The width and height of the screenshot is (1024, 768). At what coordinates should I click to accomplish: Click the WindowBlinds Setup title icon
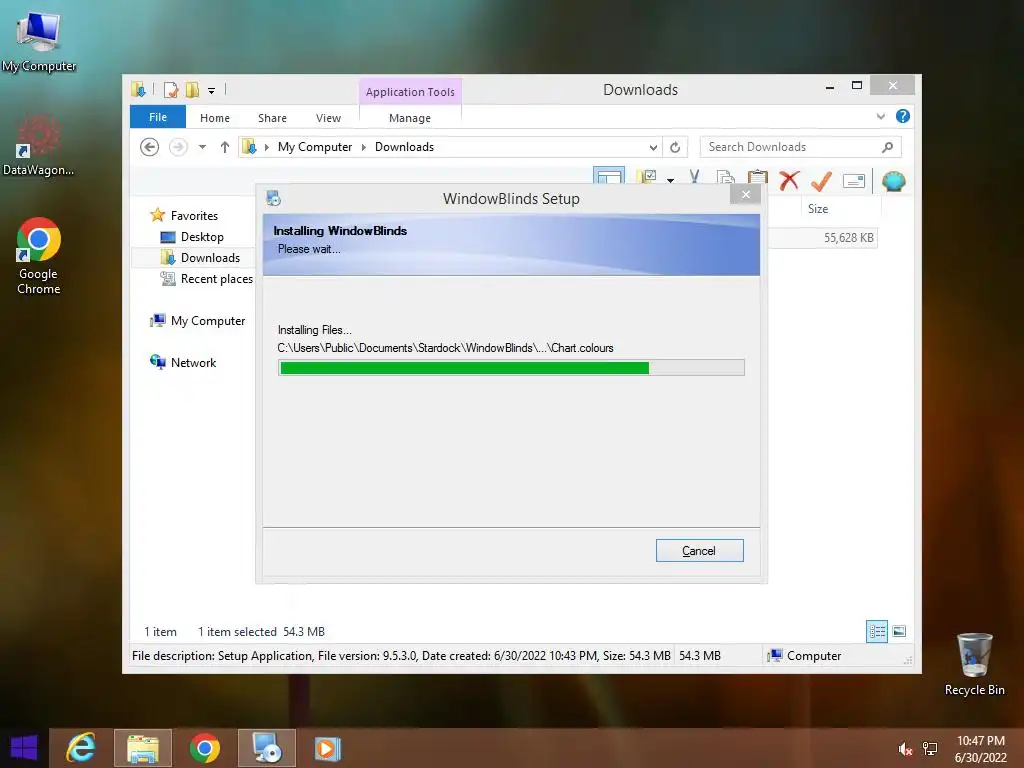point(274,198)
